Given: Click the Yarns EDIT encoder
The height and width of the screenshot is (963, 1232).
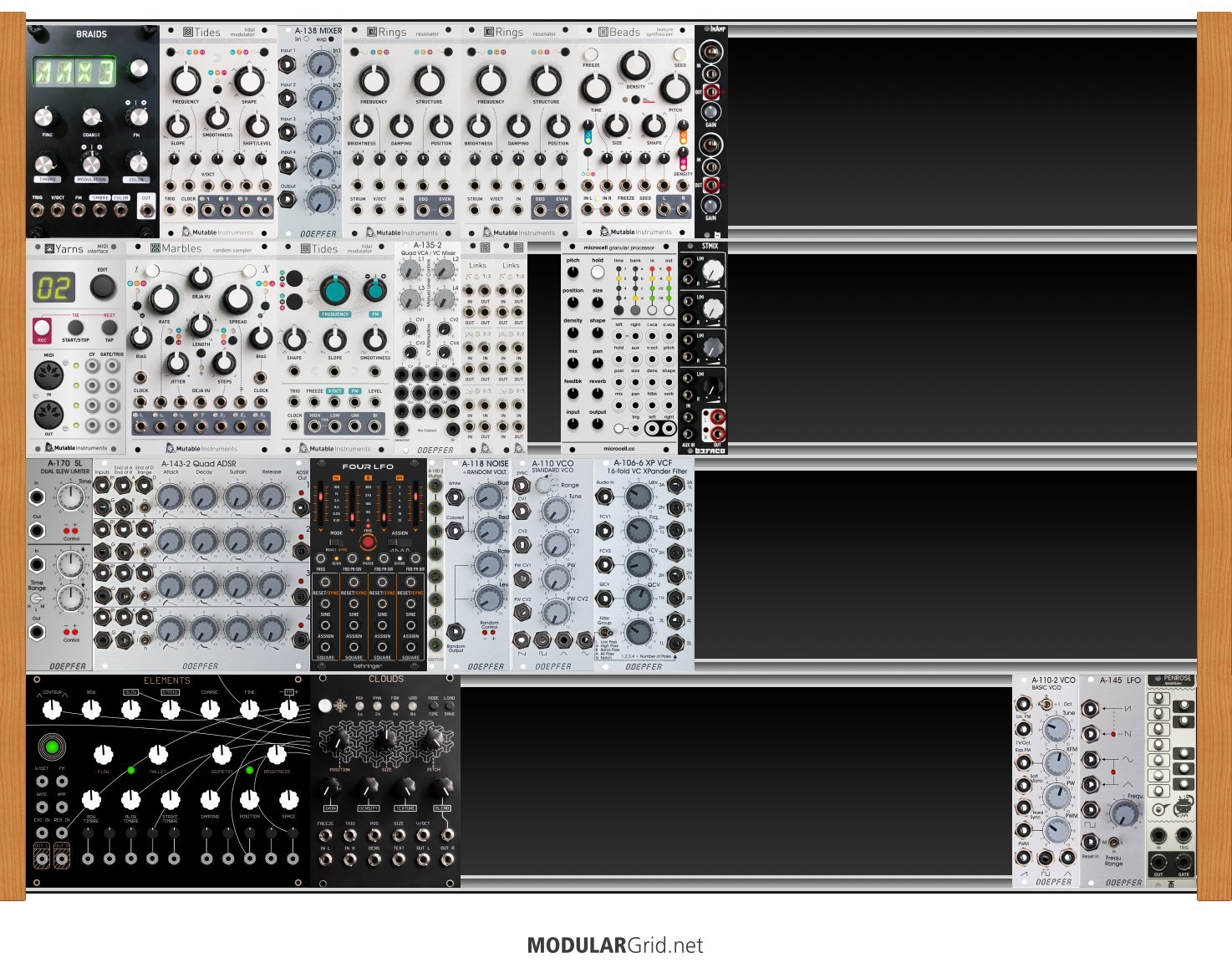Looking at the screenshot, I should click(x=103, y=288).
